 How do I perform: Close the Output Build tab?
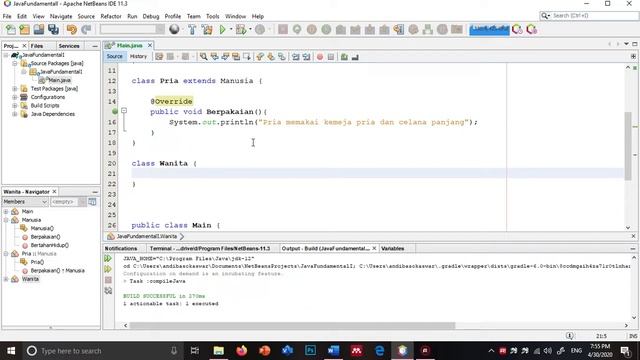374,248
